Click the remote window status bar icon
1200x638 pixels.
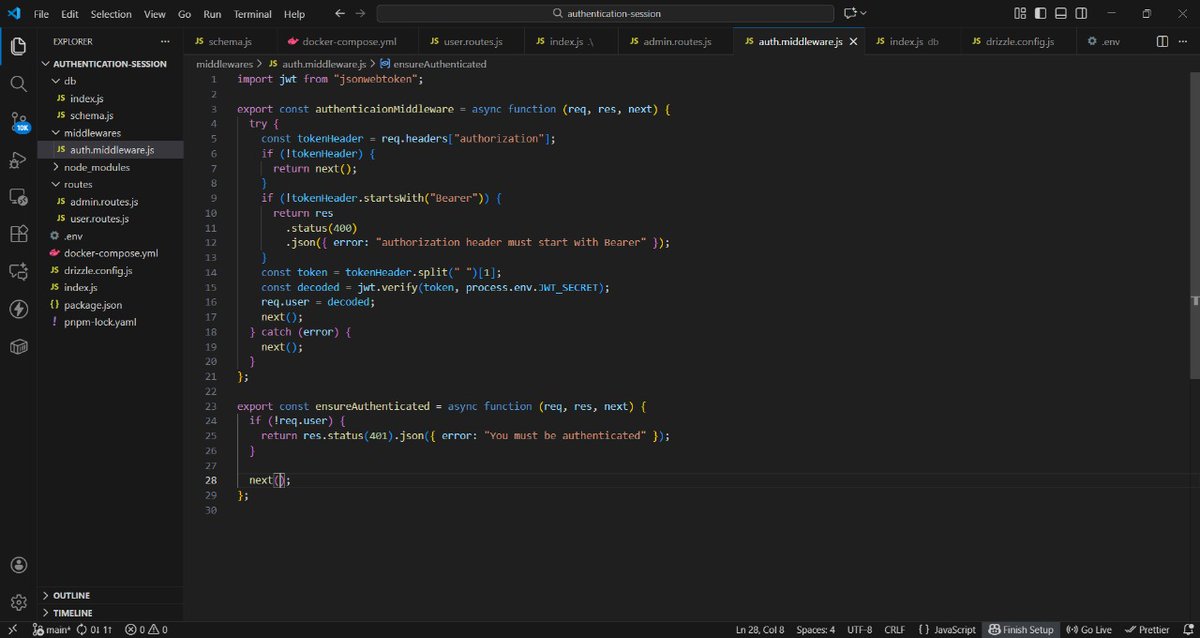[x=11, y=630]
